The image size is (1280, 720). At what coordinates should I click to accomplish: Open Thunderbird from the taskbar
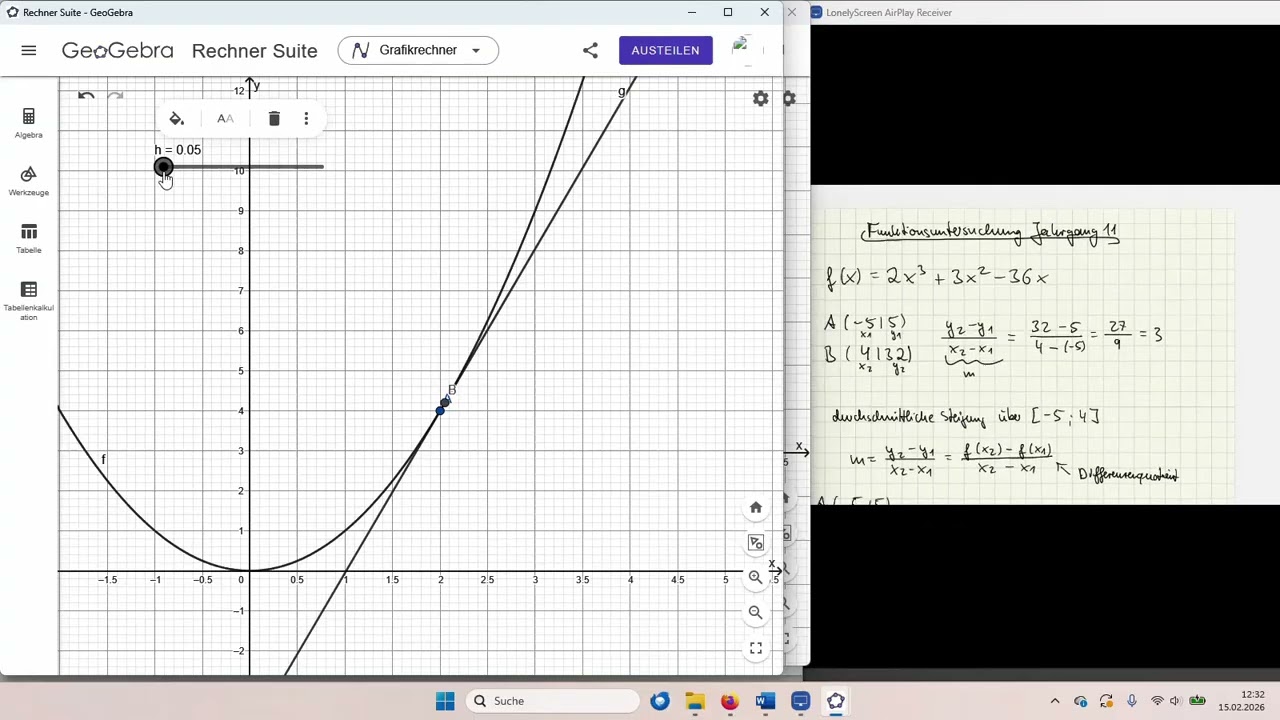coord(660,701)
